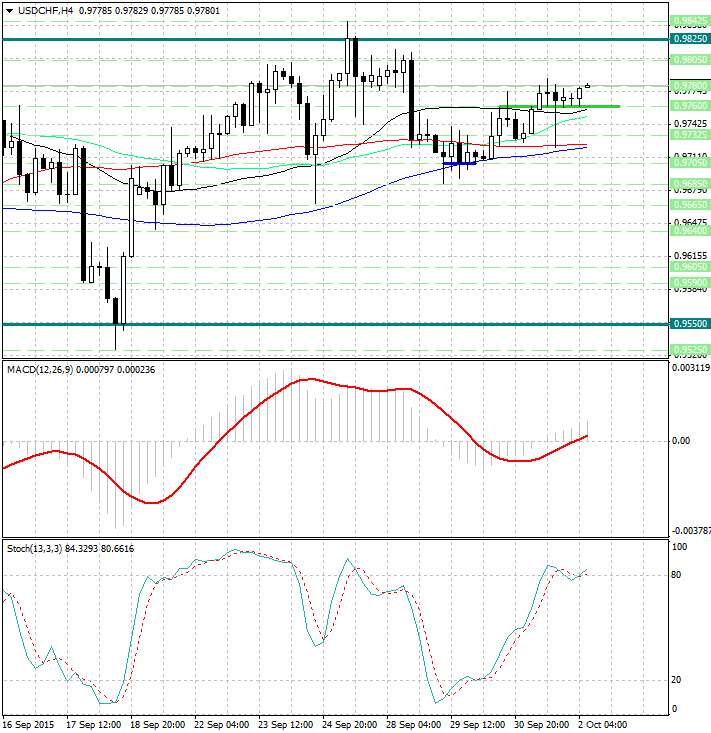Click the 0.96400 green price label

(690, 230)
